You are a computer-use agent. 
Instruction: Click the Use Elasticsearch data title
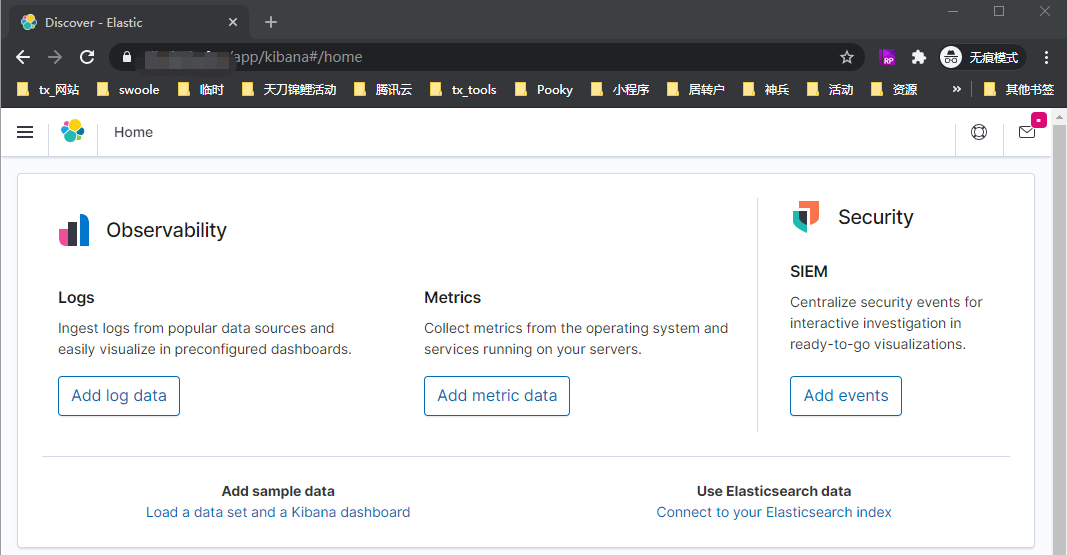tap(774, 491)
